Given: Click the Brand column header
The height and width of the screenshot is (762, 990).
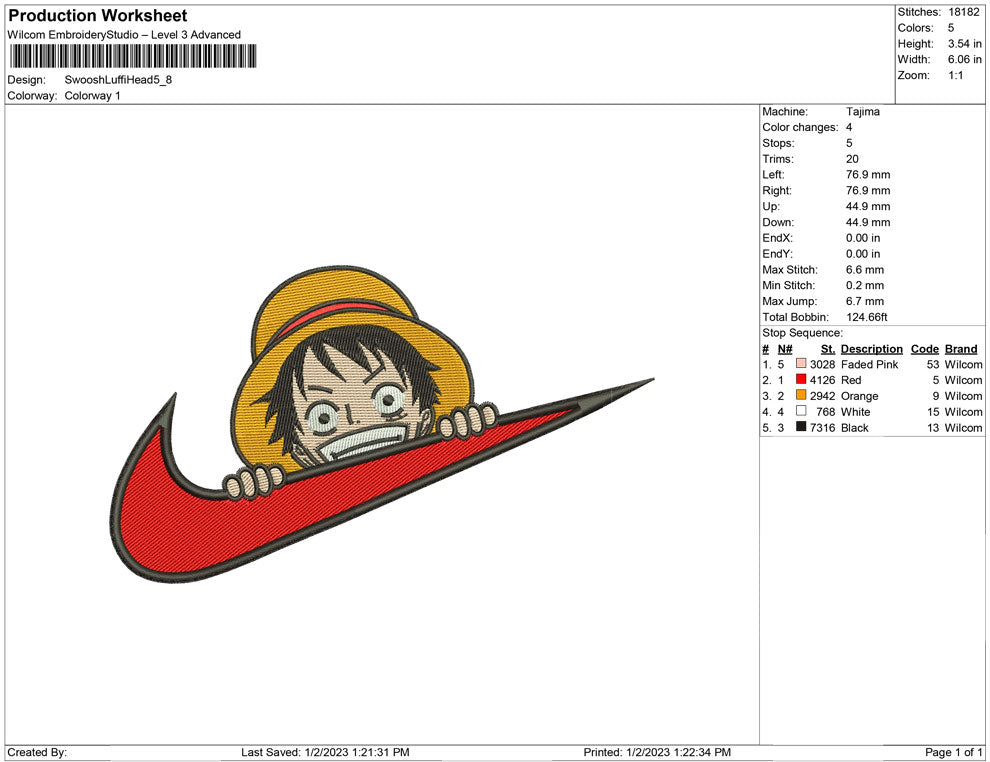Looking at the screenshot, I should pos(961,349).
